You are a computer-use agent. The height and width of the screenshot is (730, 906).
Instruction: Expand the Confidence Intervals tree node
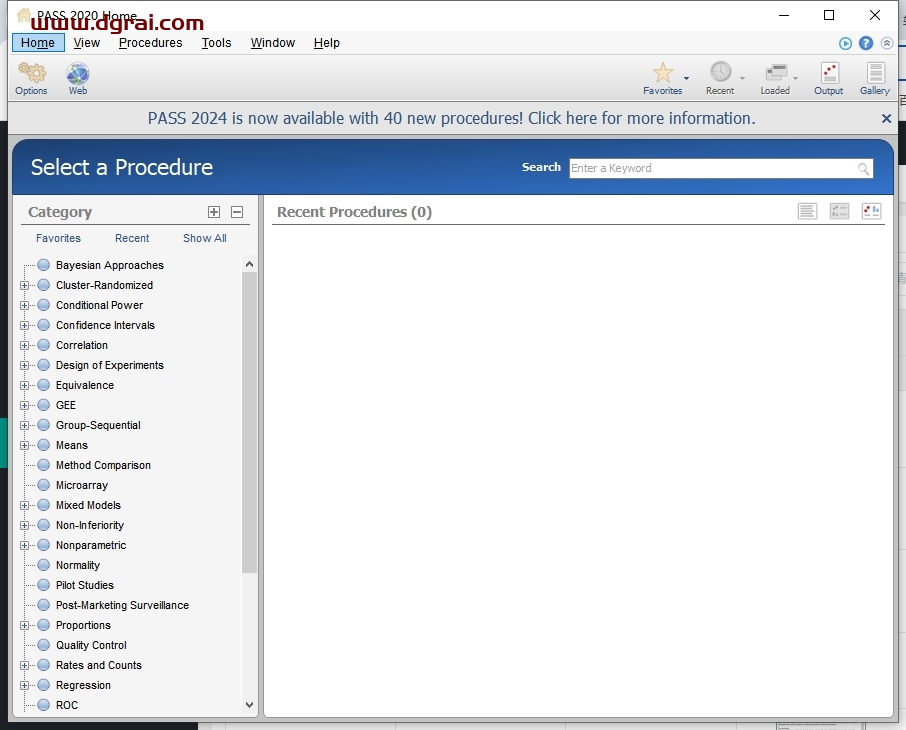tap(24, 325)
